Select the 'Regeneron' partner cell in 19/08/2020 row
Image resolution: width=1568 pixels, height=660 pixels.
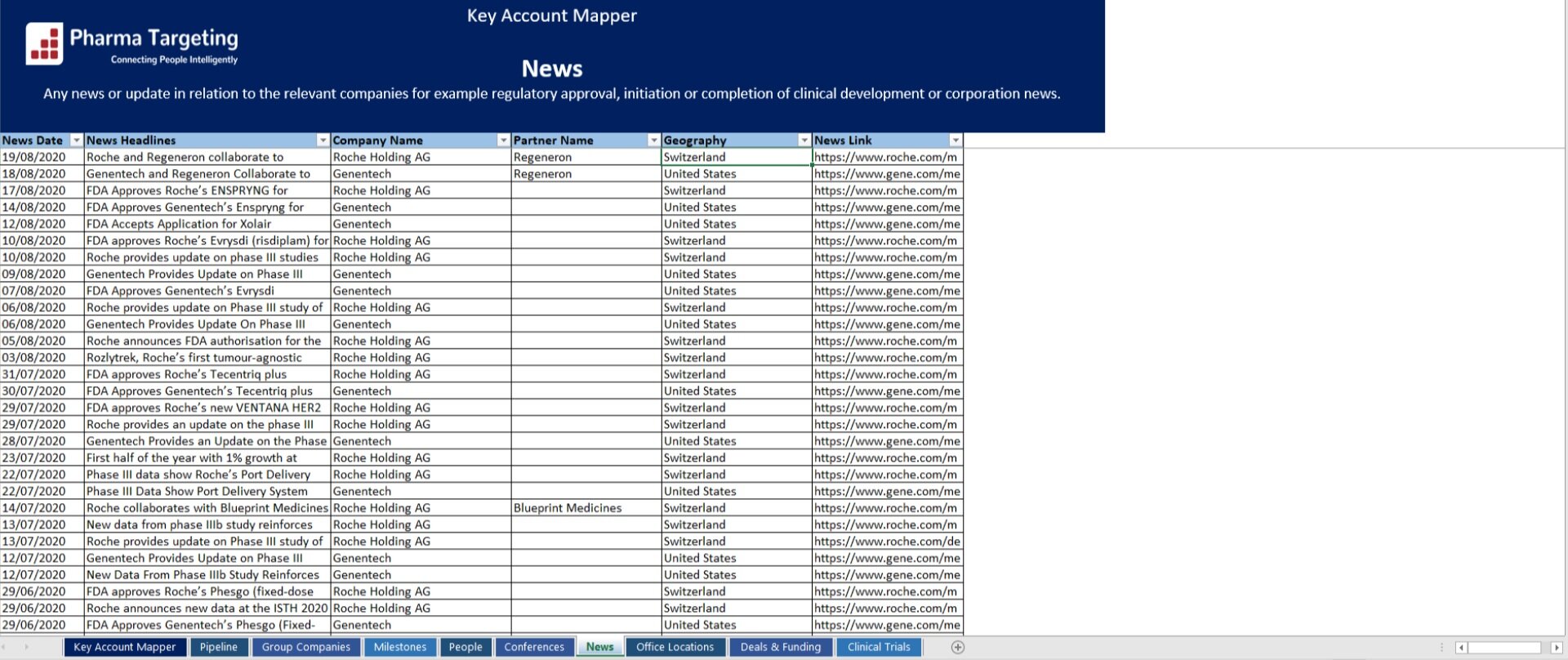click(586, 157)
